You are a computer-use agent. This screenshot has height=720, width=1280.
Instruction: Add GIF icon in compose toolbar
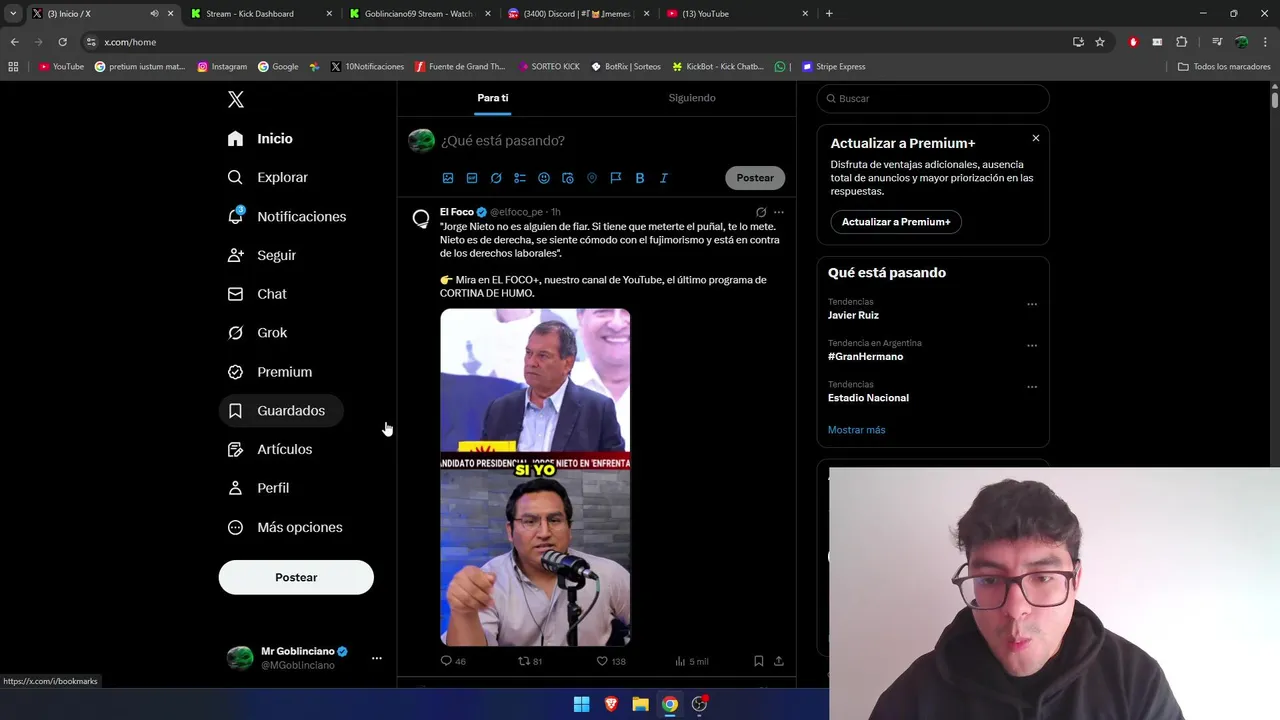(472, 178)
